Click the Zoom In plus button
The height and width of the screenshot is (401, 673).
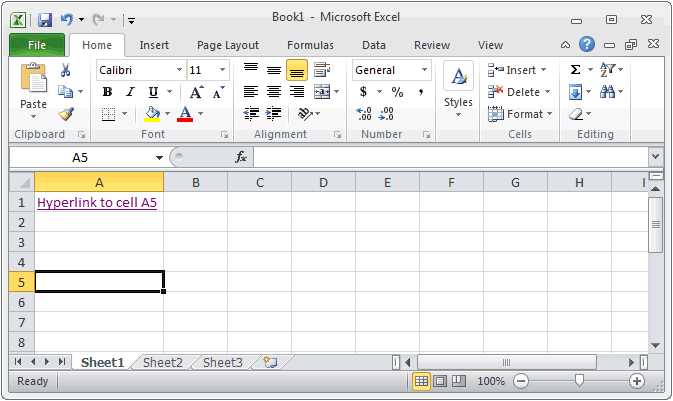click(637, 381)
